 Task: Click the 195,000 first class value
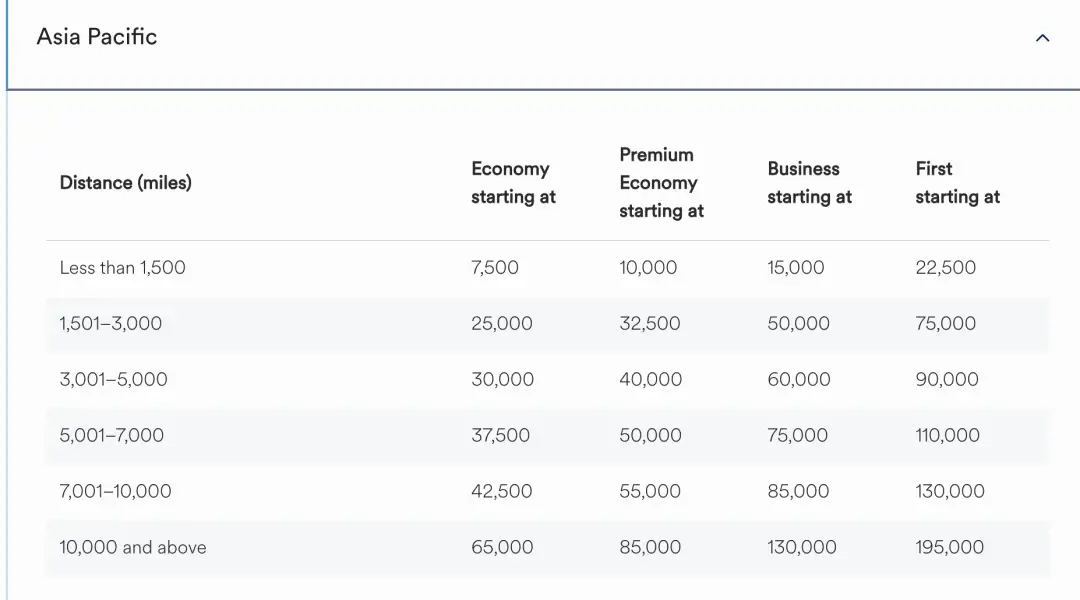pyautogui.click(x=949, y=547)
